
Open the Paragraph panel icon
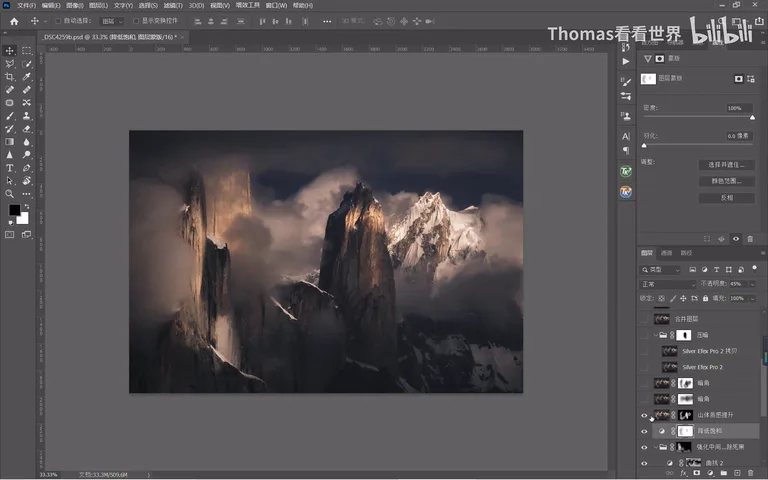[x=625, y=150]
